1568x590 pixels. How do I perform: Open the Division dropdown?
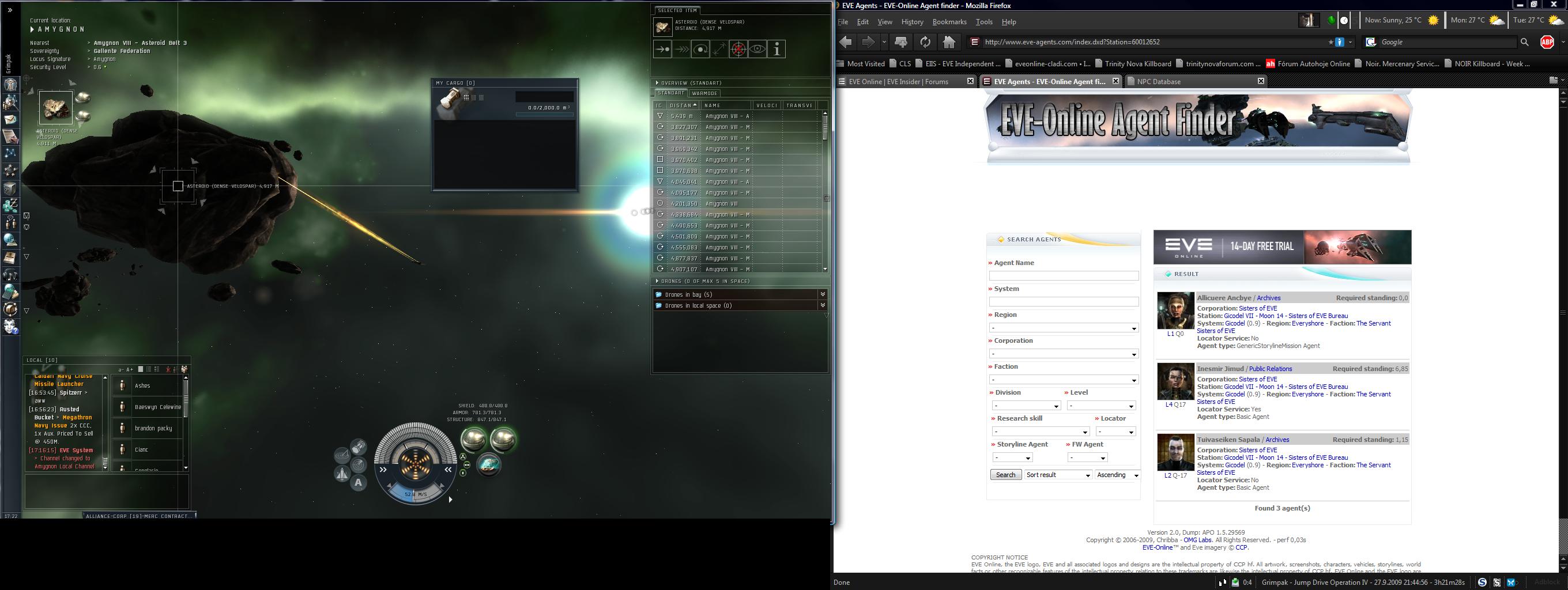[1026, 406]
